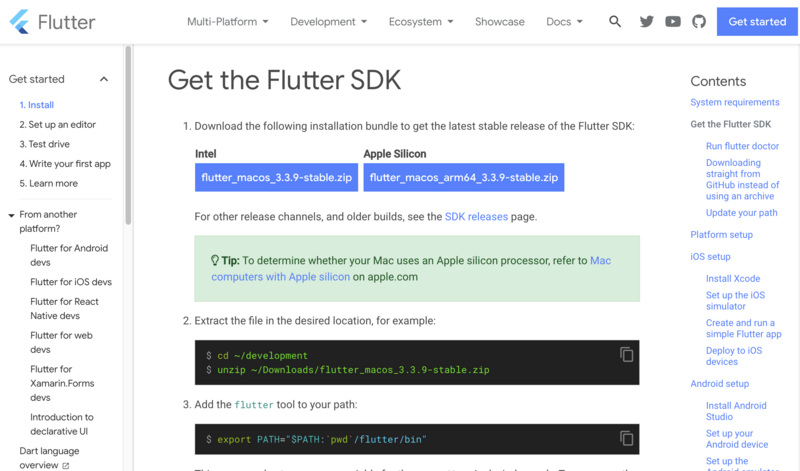Image resolution: width=800 pixels, height=471 pixels.
Task: Open Flutter for iOS devs
Action: pyautogui.click(x=71, y=282)
